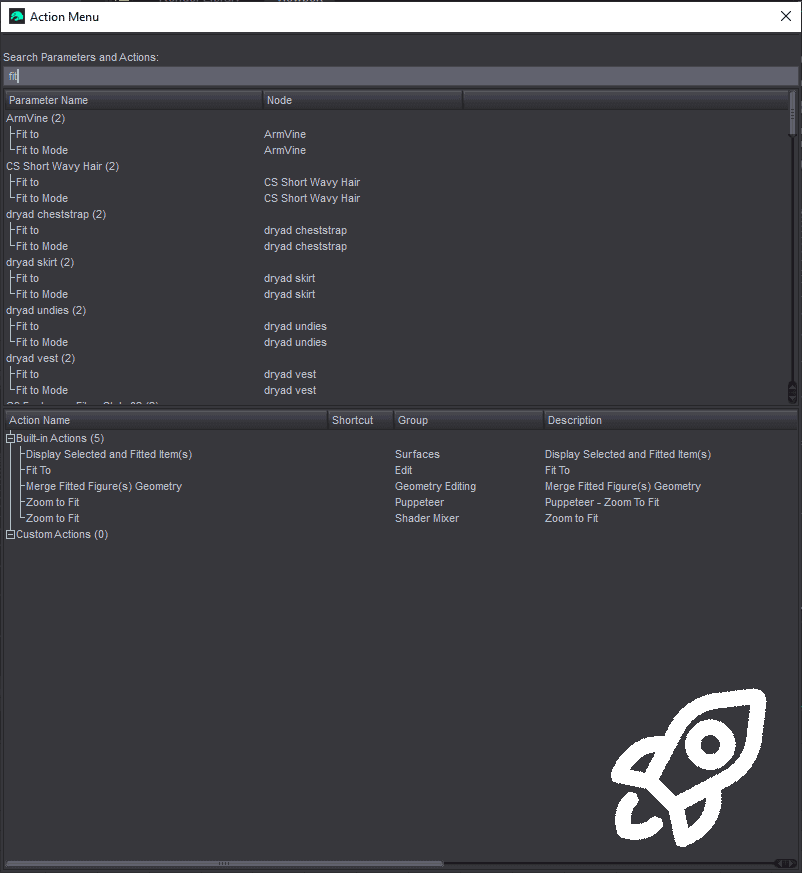
Task: Click the white rocket icon
Action: coord(689,768)
